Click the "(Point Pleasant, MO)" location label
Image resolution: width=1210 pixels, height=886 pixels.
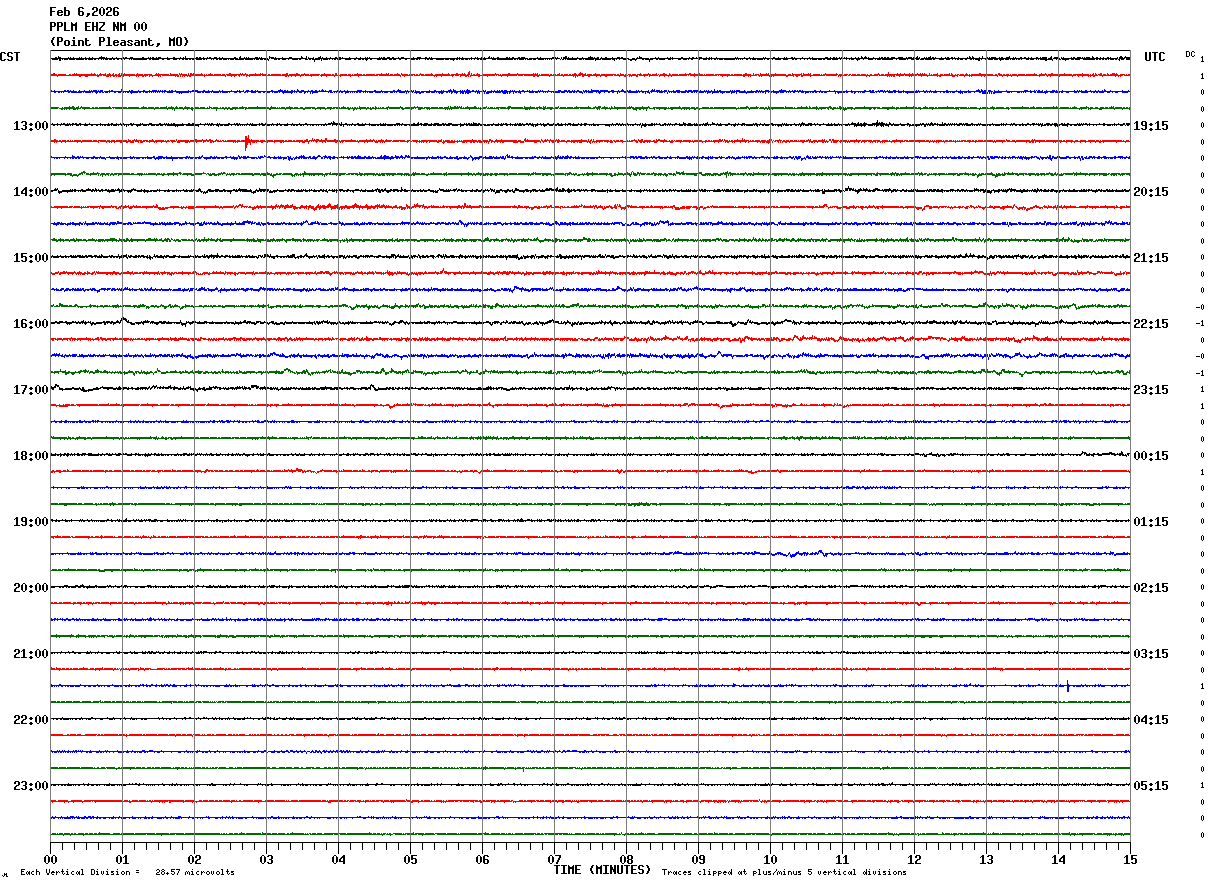[119, 42]
